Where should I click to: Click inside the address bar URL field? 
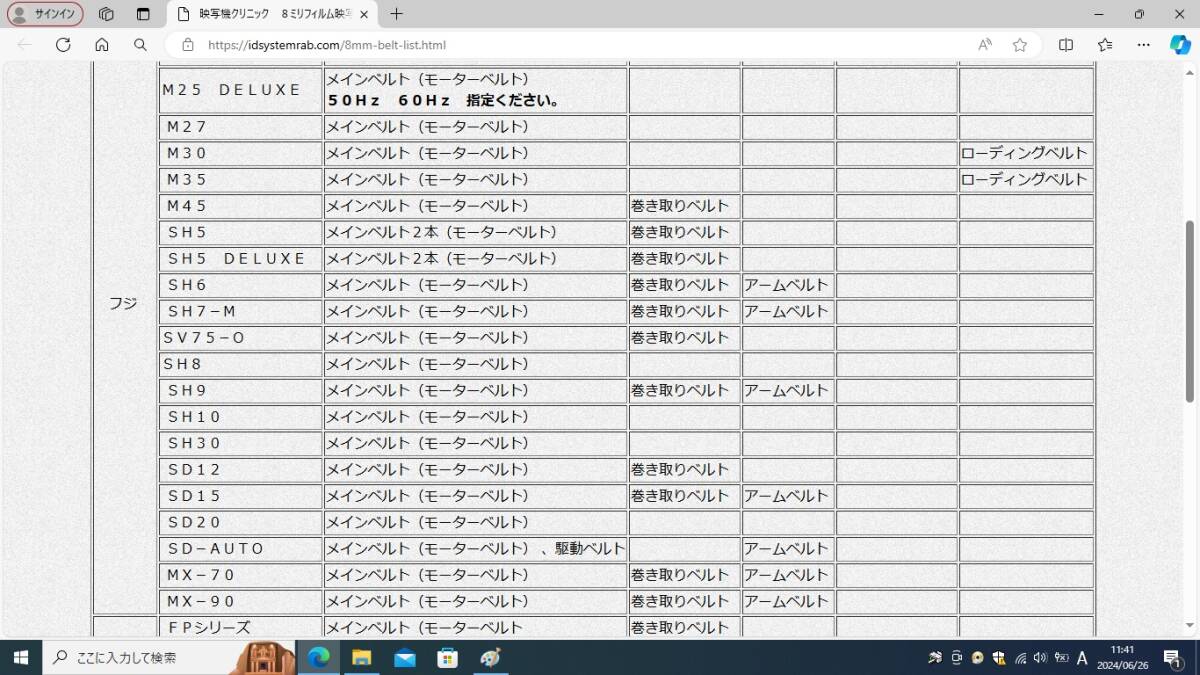click(400, 45)
